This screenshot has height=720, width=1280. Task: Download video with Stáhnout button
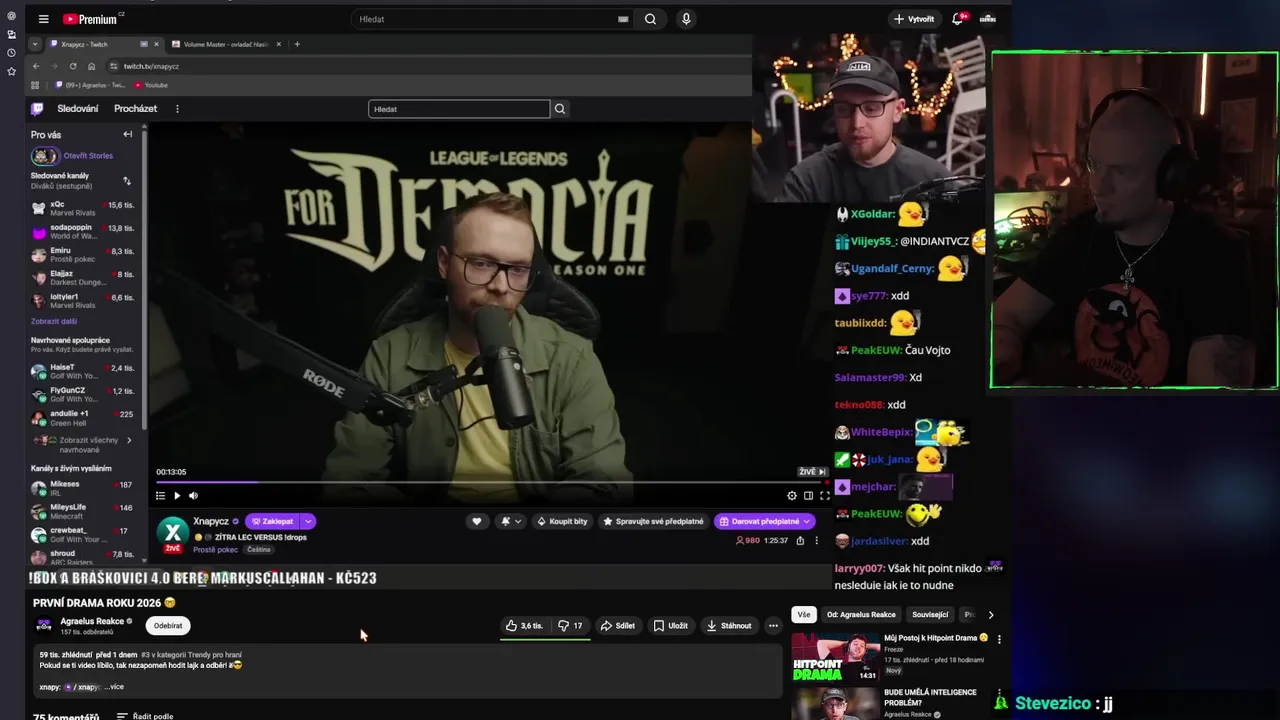729,626
